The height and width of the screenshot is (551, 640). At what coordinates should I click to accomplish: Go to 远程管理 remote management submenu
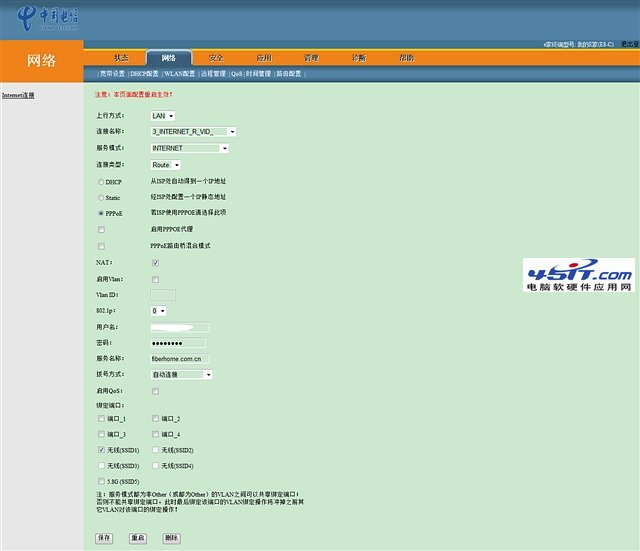click(213, 74)
